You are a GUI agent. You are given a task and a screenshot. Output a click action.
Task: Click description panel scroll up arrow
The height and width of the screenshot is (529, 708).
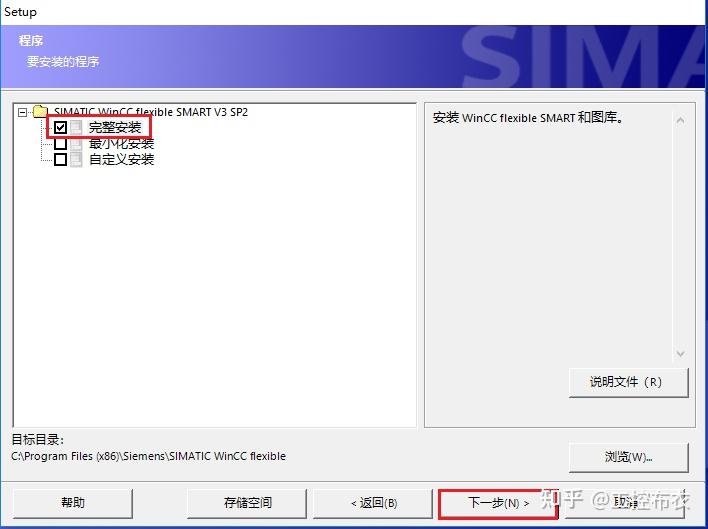pyautogui.click(x=680, y=121)
